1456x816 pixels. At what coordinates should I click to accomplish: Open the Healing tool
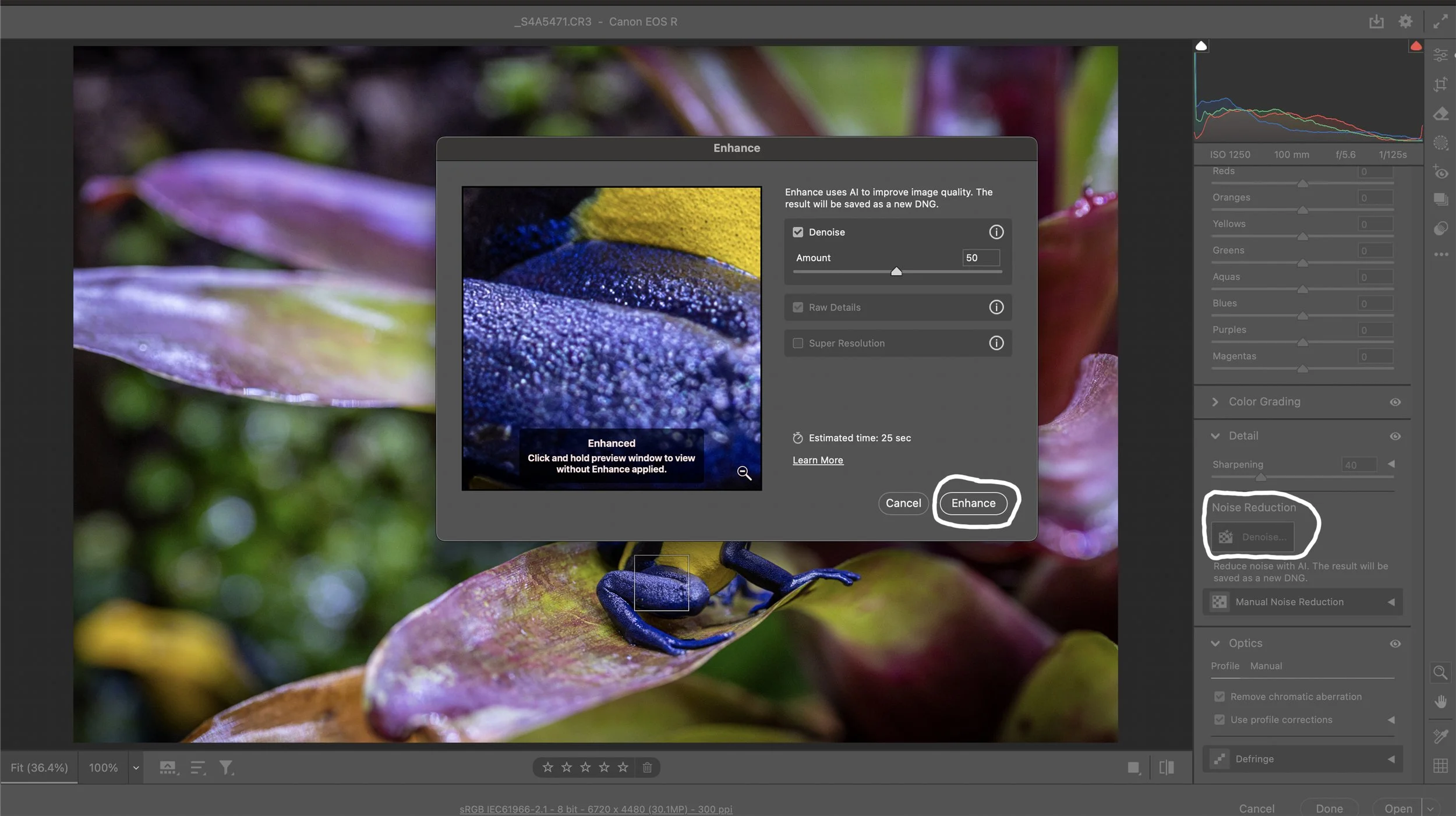(x=1441, y=114)
